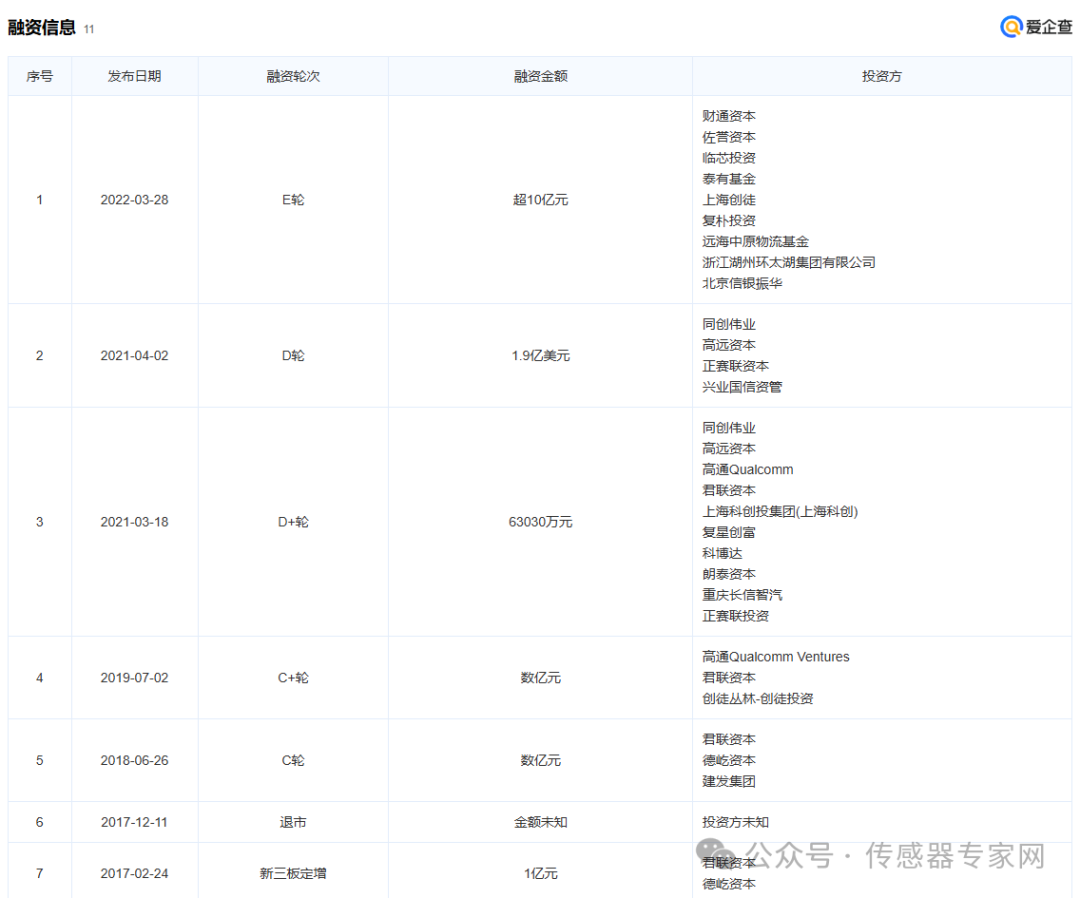Open investor 财通资本
Screen dimensions: 1080x898
tap(729, 116)
